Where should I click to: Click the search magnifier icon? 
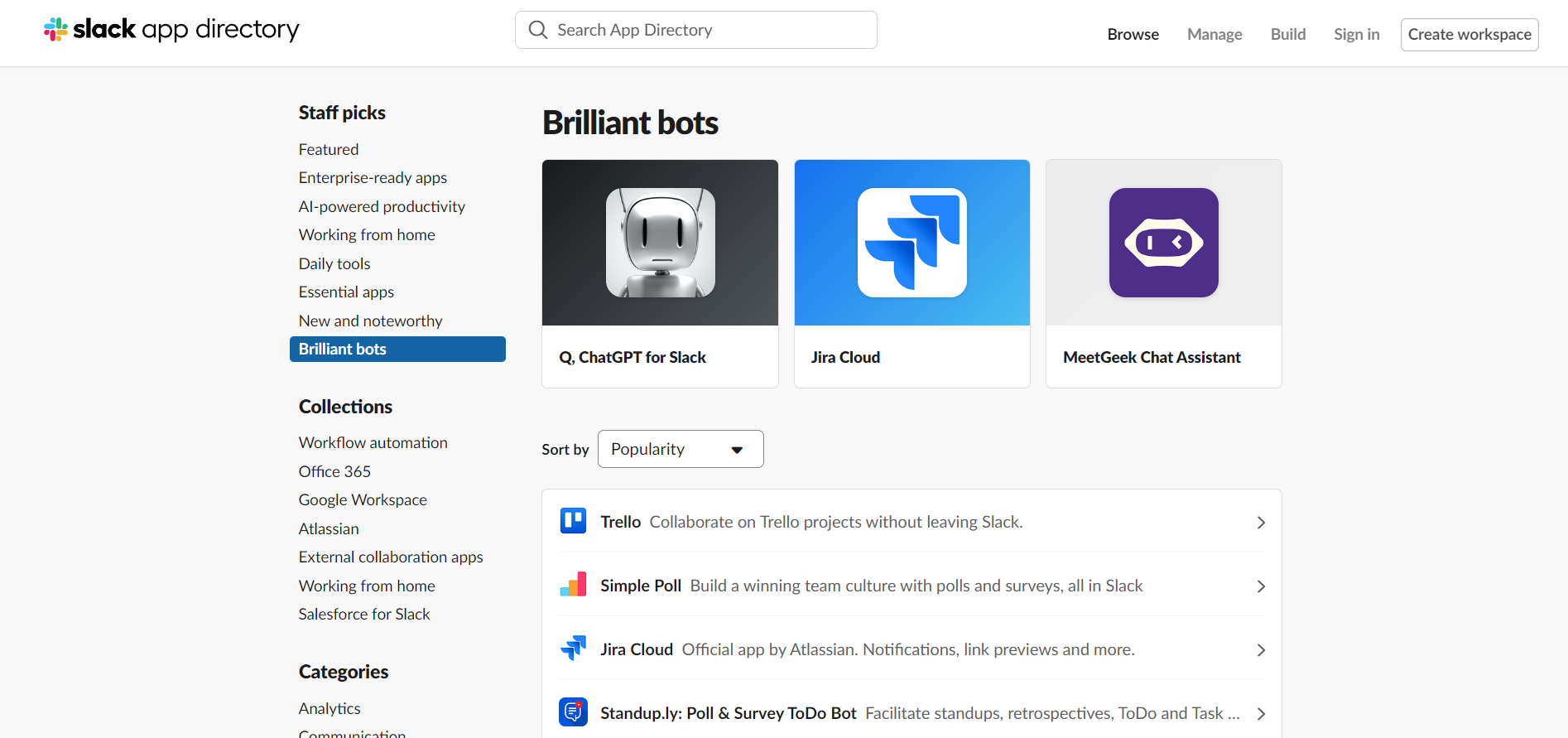538,30
